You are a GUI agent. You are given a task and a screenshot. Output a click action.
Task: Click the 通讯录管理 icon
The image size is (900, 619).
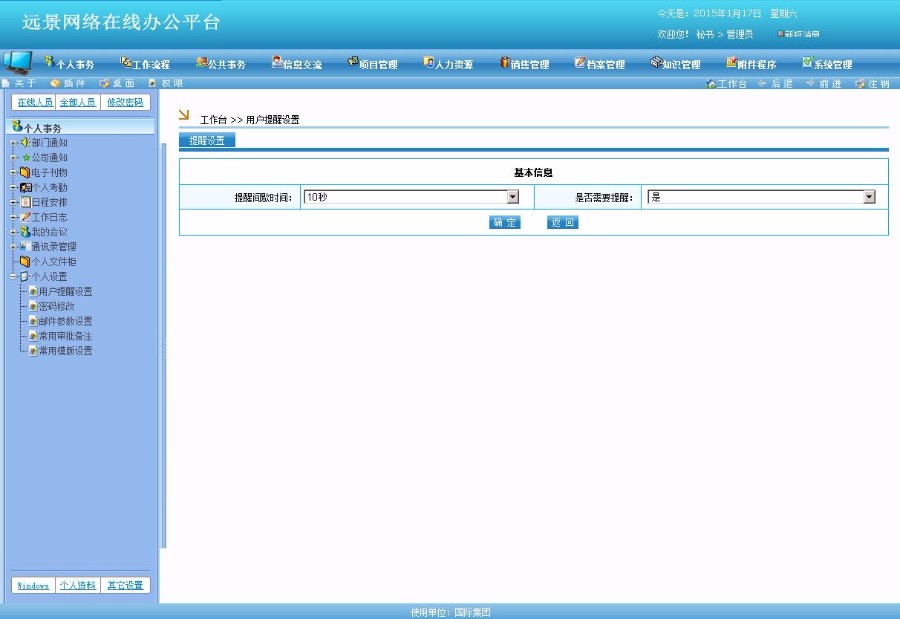pos(25,246)
